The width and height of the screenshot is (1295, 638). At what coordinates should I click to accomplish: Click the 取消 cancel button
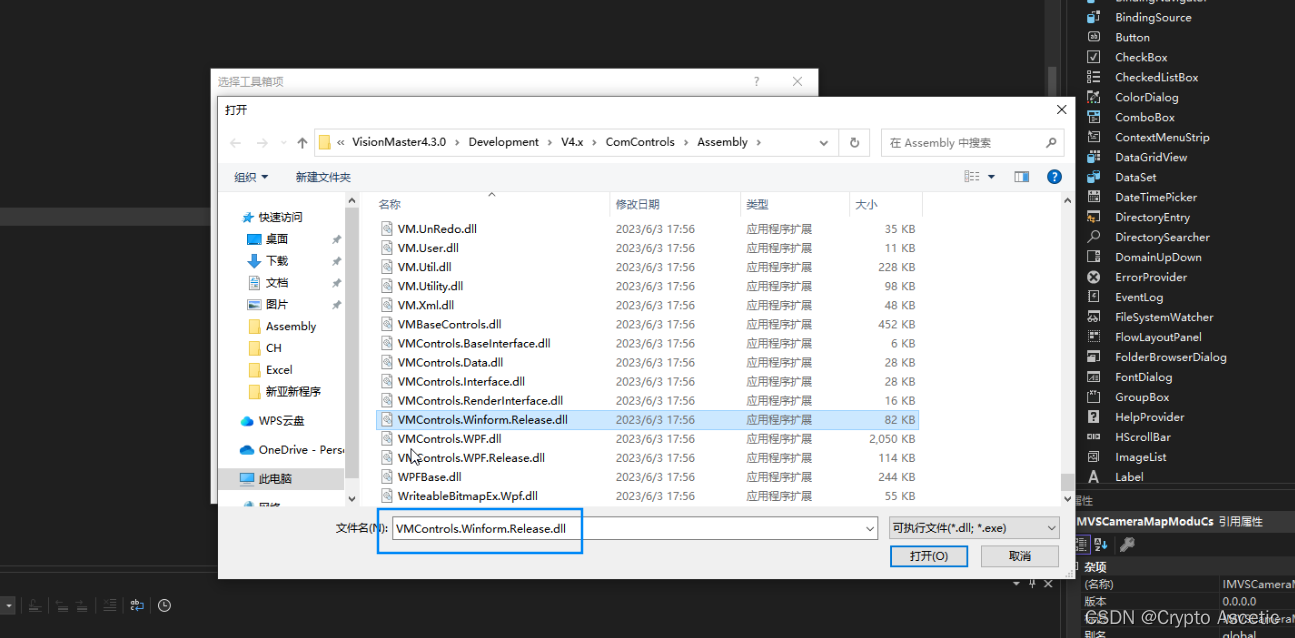point(1020,556)
